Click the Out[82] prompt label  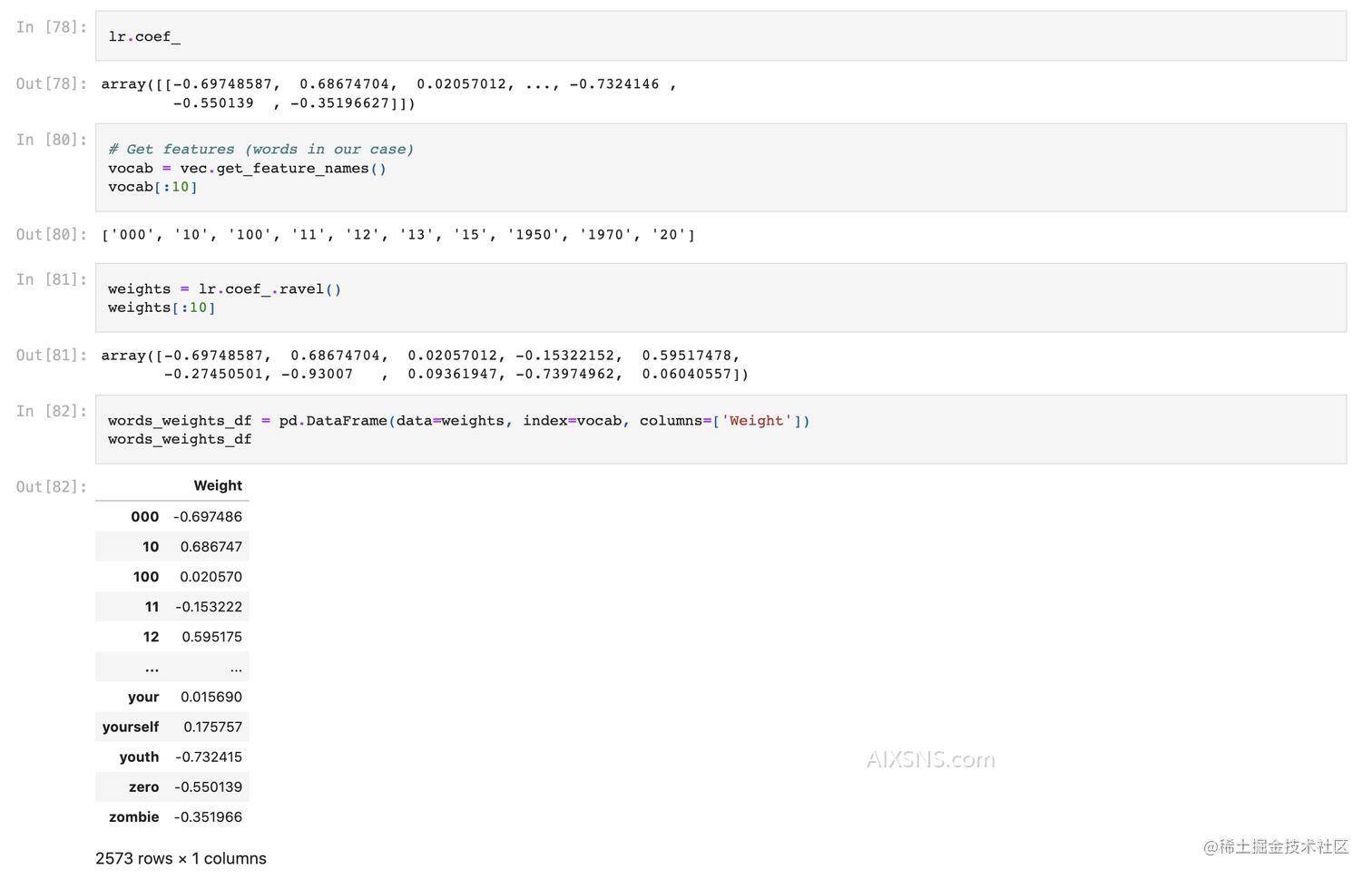[51, 487]
